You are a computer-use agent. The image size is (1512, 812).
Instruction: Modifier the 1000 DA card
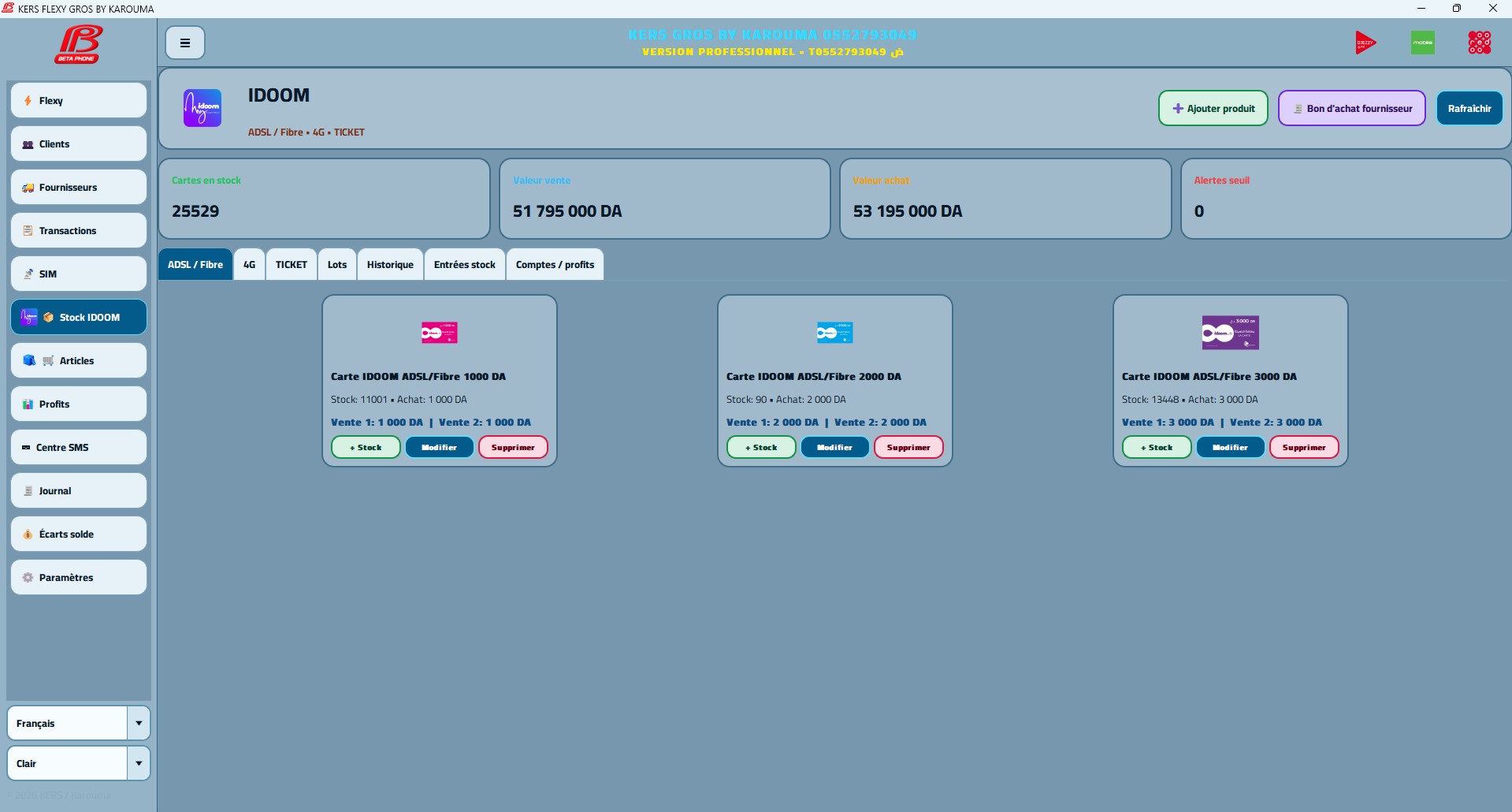(440, 447)
